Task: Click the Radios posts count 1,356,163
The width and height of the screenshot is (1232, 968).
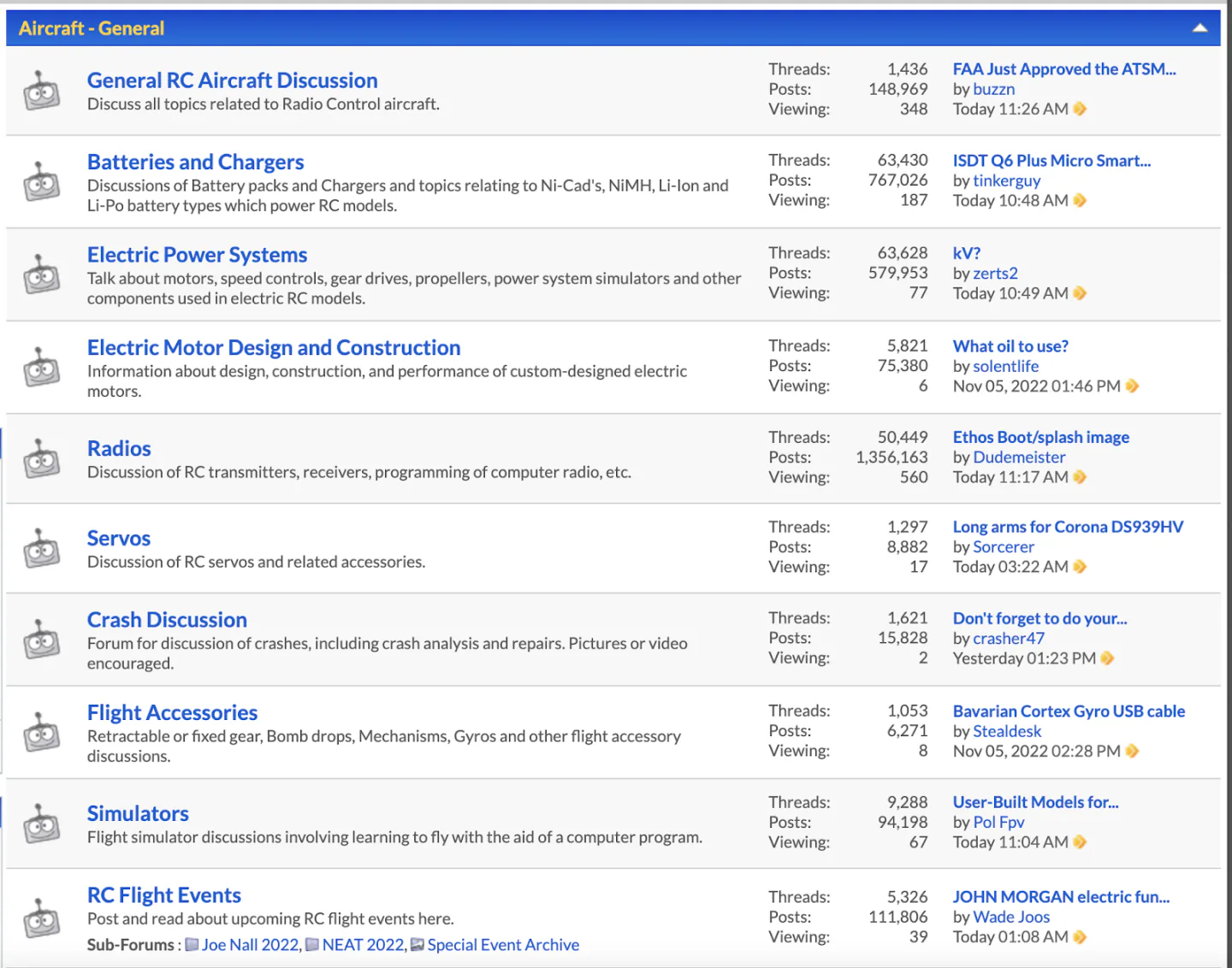Action: pyautogui.click(x=891, y=457)
